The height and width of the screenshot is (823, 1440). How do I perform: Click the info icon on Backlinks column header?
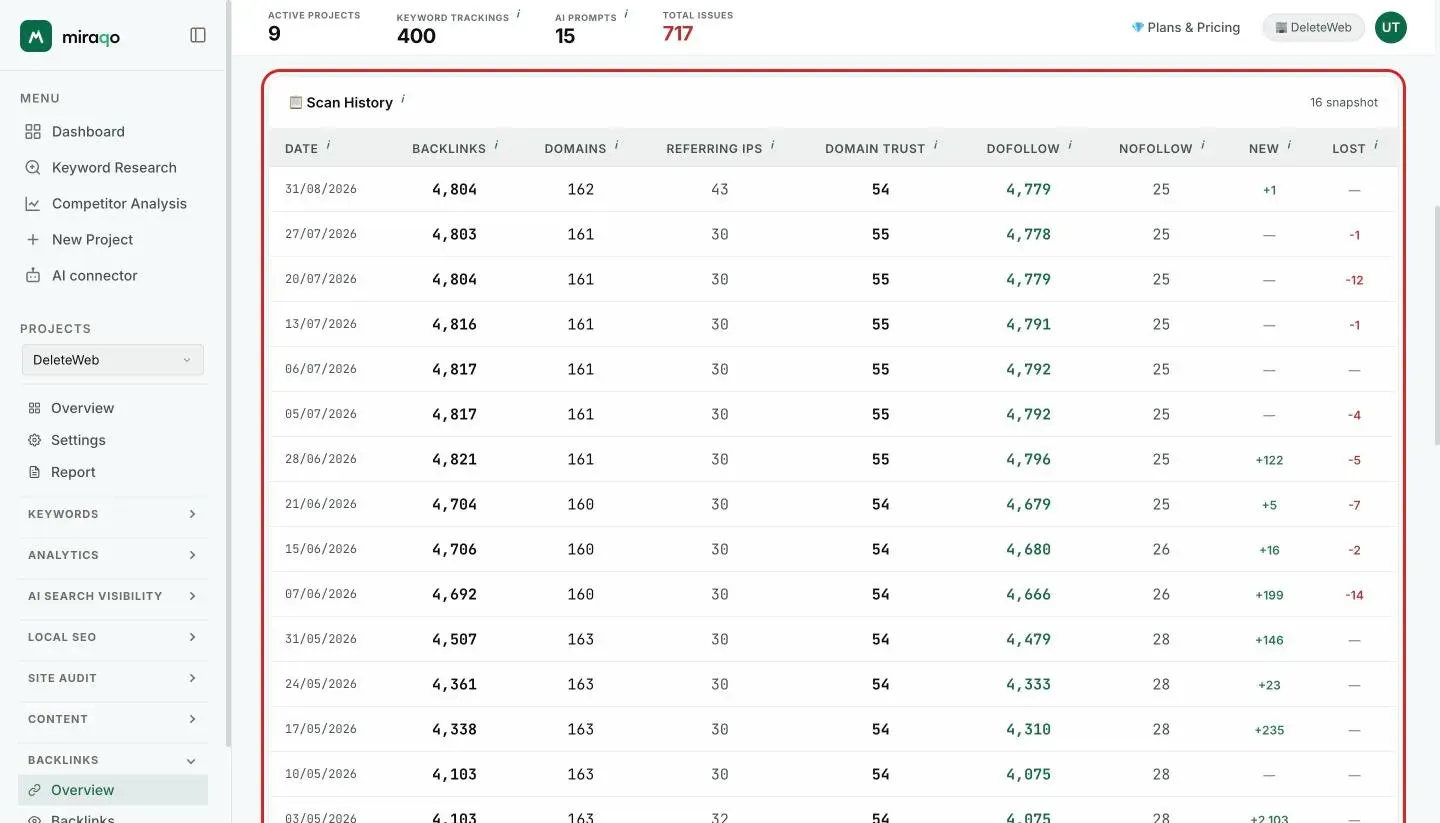[496, 145]
